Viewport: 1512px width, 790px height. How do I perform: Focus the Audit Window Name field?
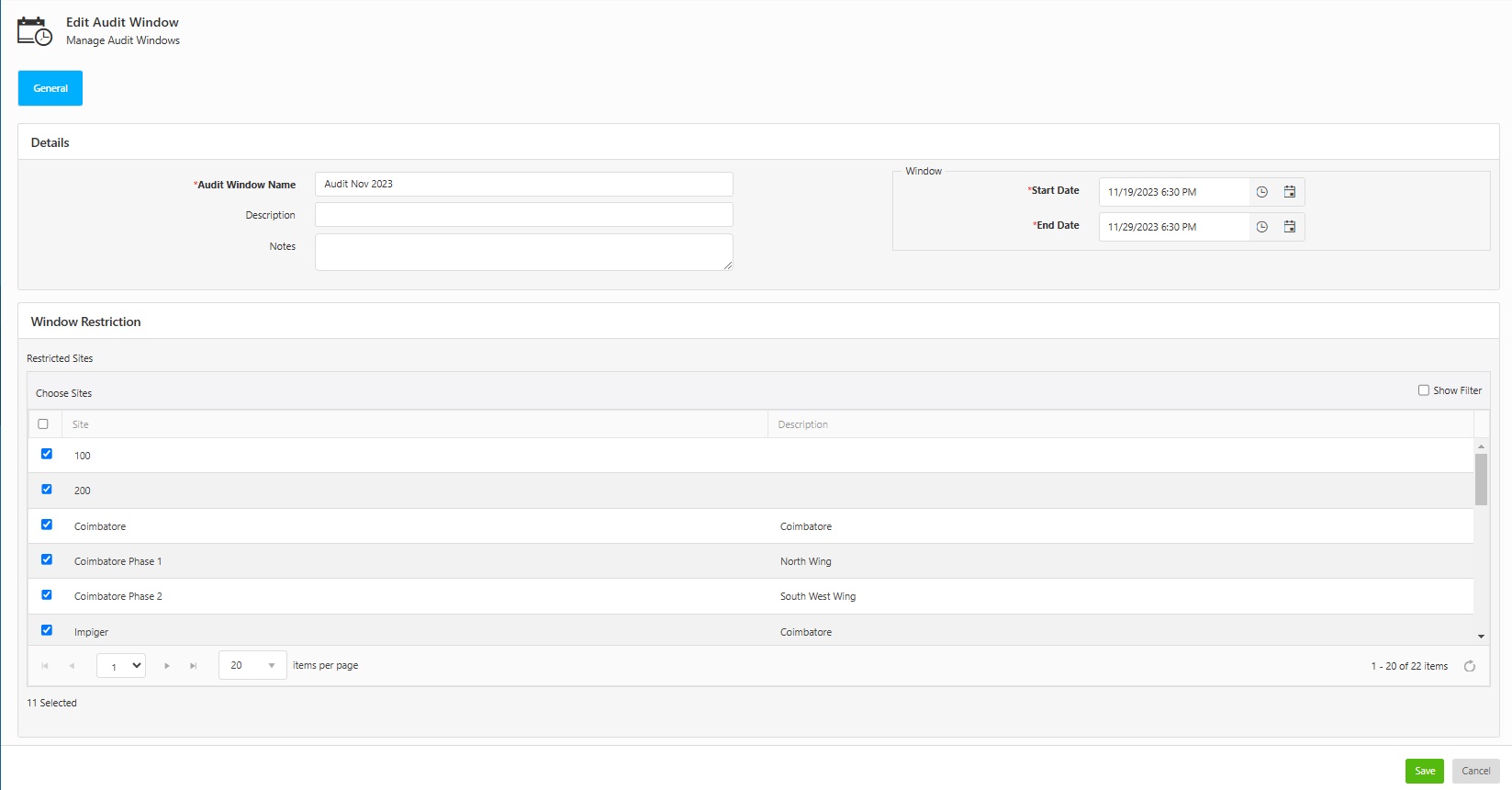point(523,184)
